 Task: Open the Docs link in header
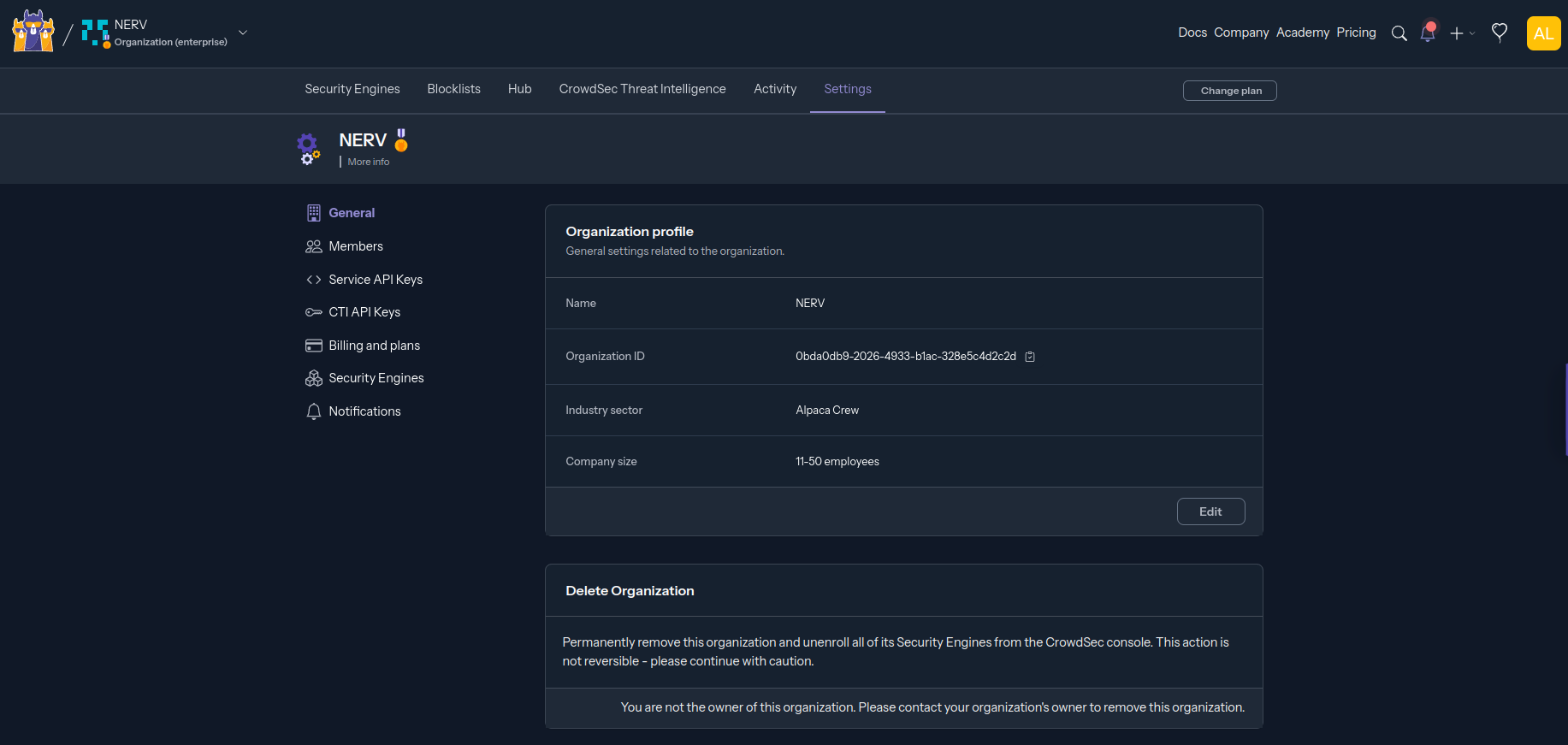[x=1192, y=33]
